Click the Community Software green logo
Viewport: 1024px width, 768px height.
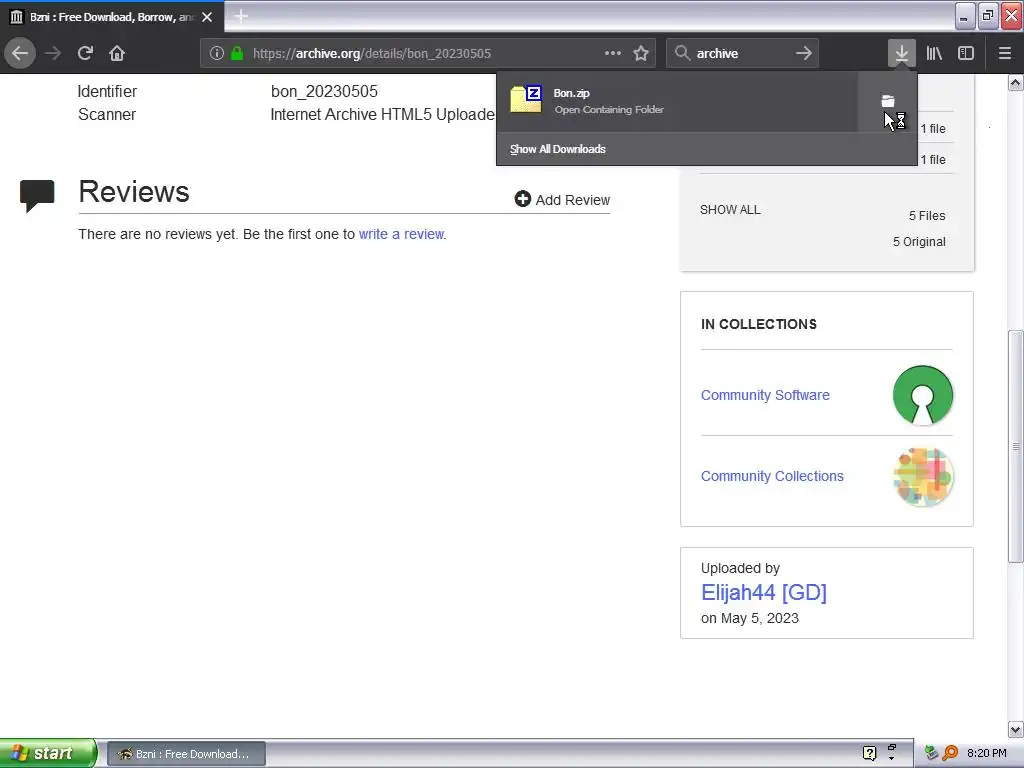click(923, 395)
